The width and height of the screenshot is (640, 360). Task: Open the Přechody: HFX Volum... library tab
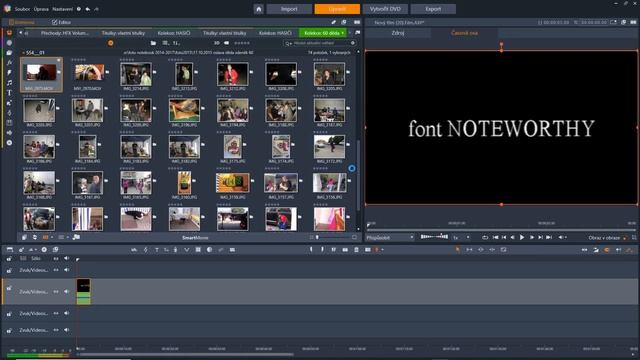pyautogui.click(x=64, y=33)
